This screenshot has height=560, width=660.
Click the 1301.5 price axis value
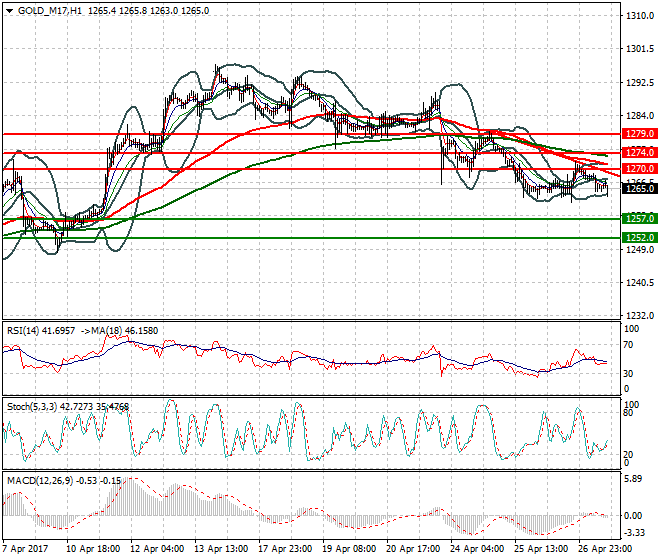click(640, 49)
